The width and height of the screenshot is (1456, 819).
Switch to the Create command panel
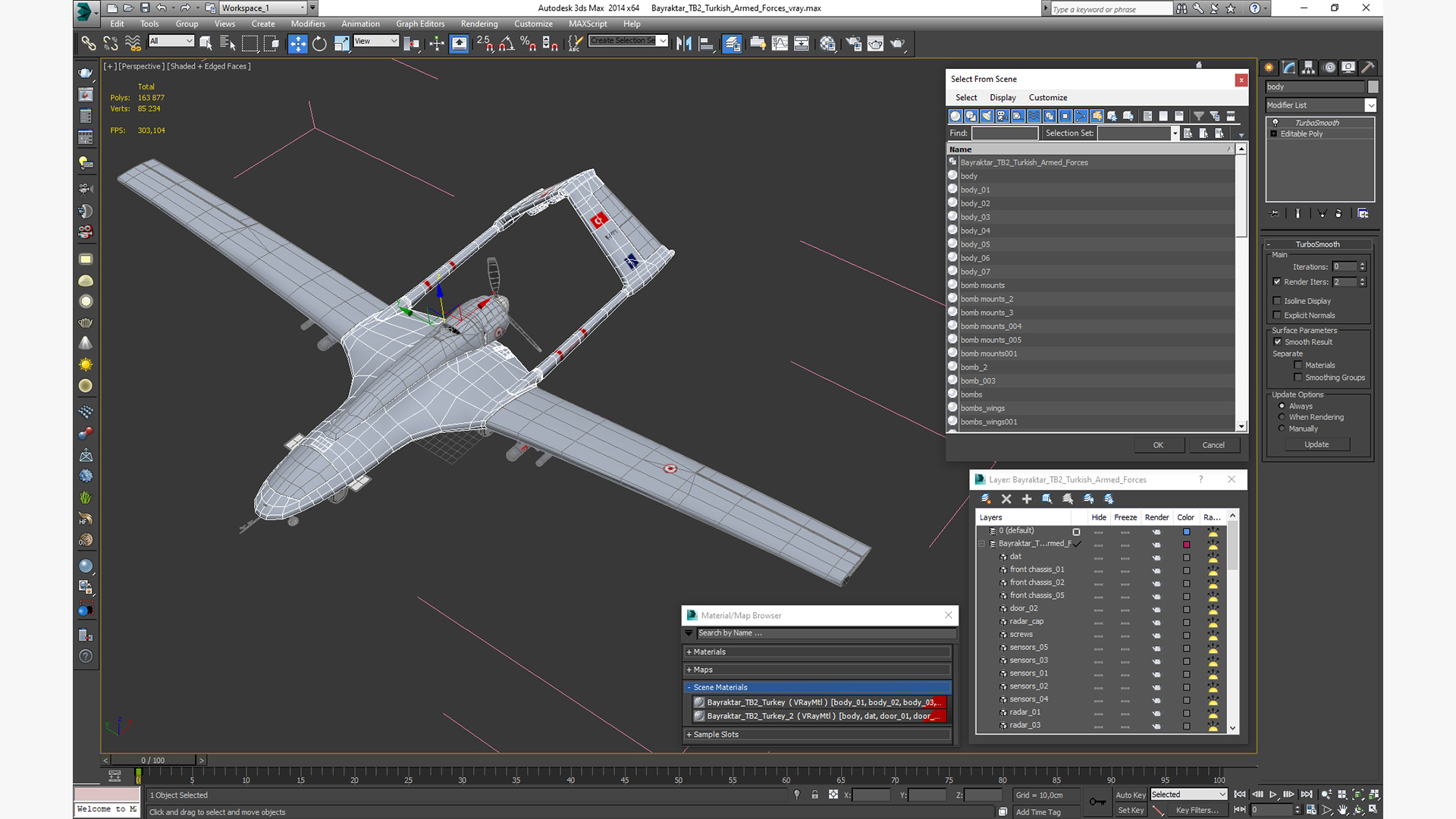(1269, 67)
